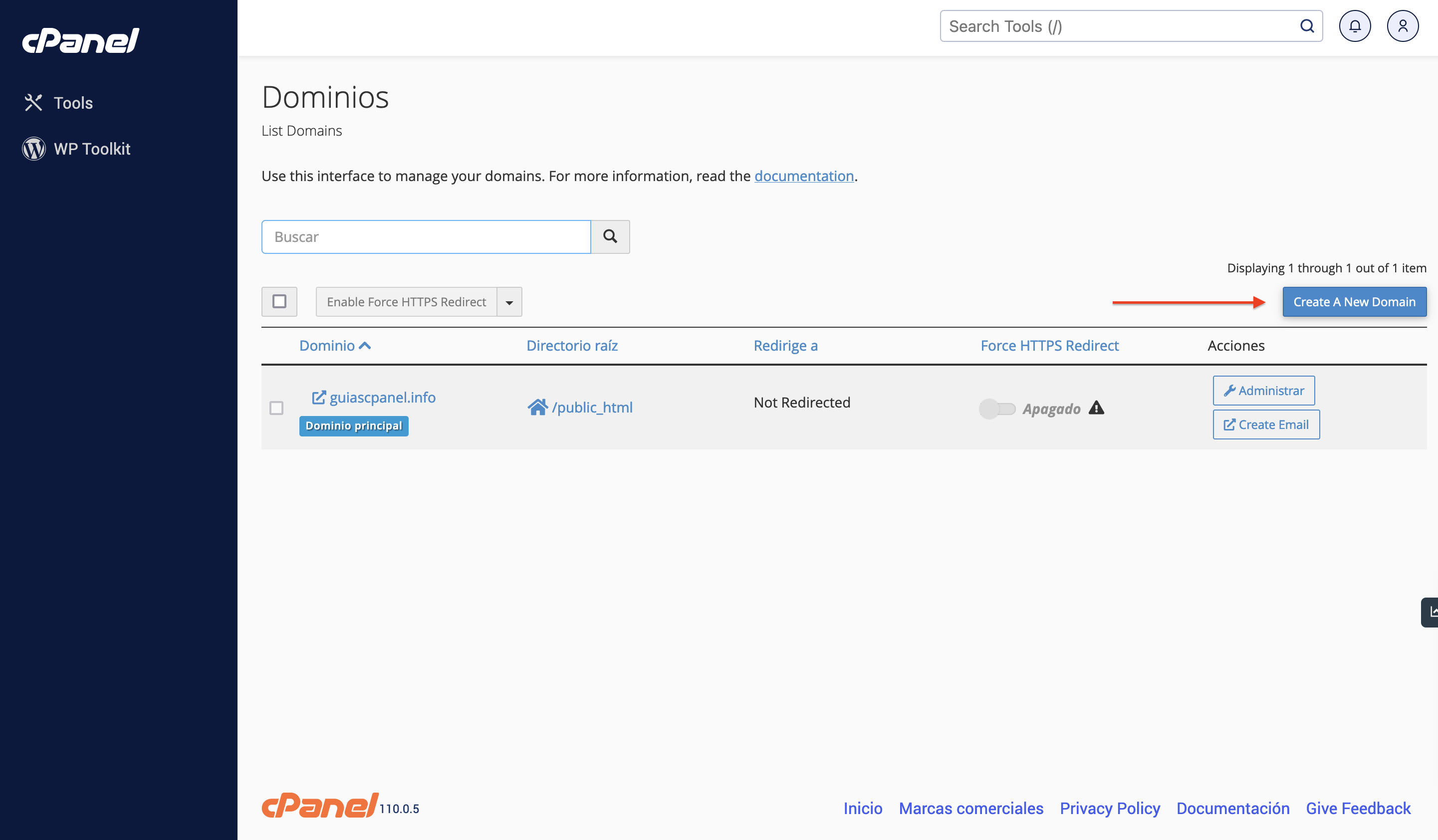This screenshot has height=840, width=1438.
Task: Open the documentation link
Action: [x=804, y=177]
